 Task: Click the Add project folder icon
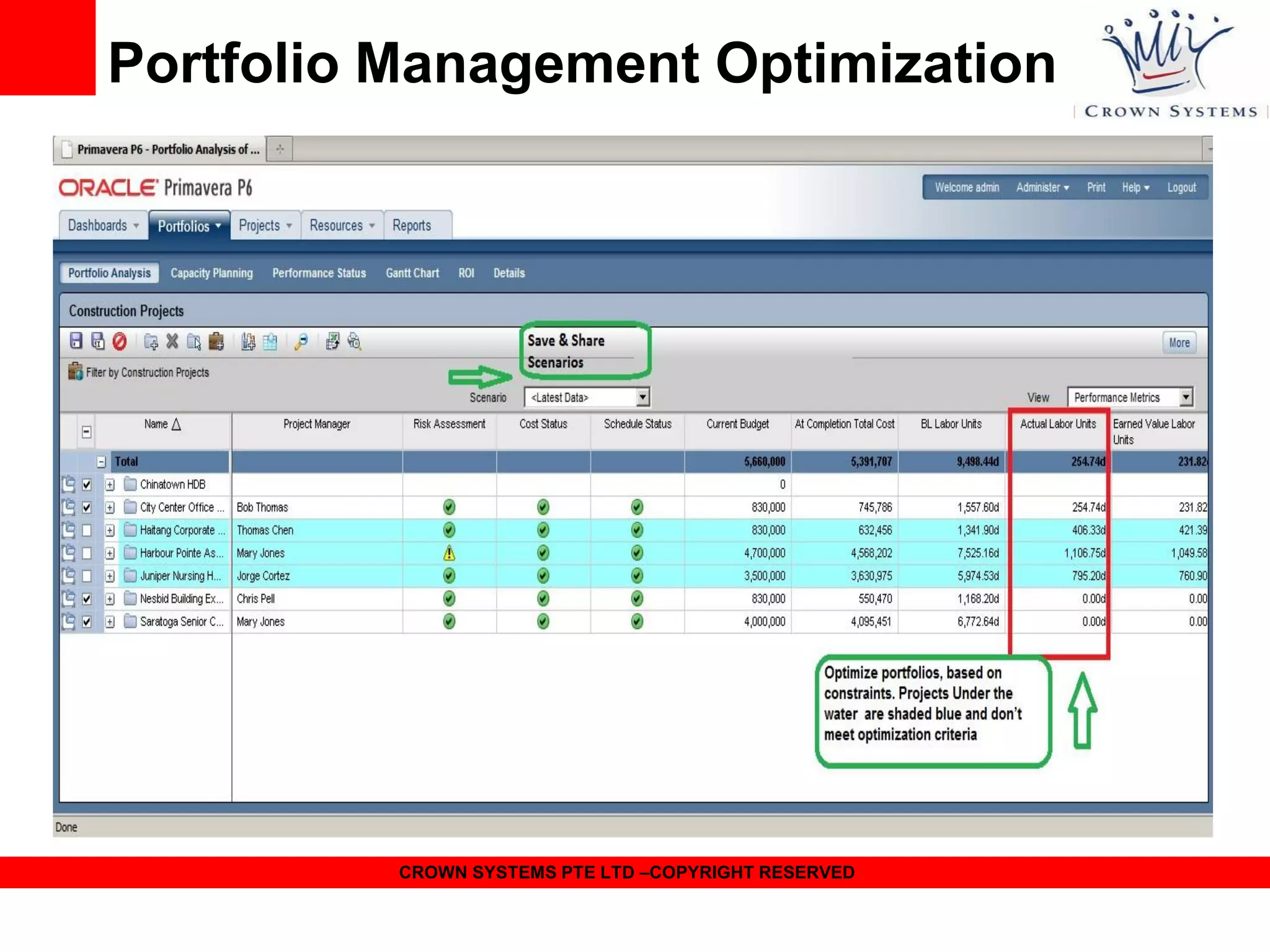(x=151, y=342)
